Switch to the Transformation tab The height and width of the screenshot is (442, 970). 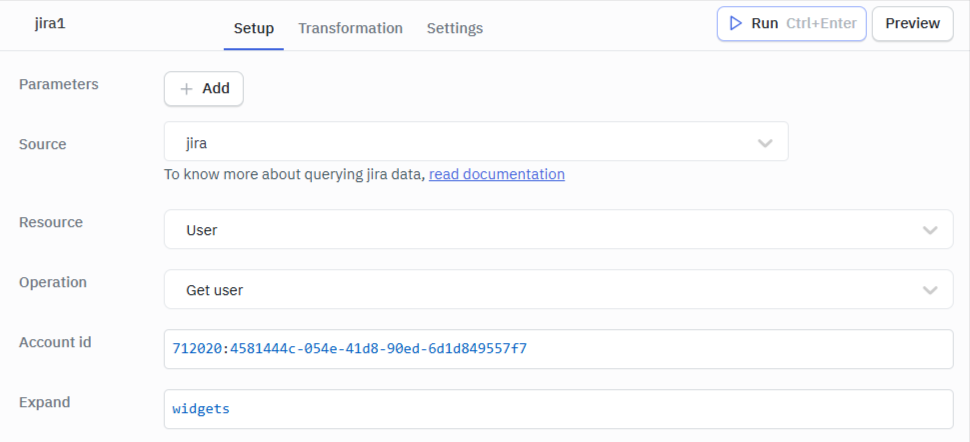350,28
